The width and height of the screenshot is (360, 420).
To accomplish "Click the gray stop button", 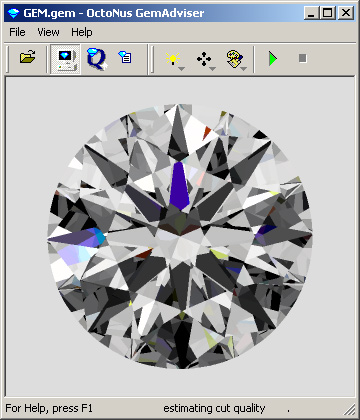I will point(303,58).
